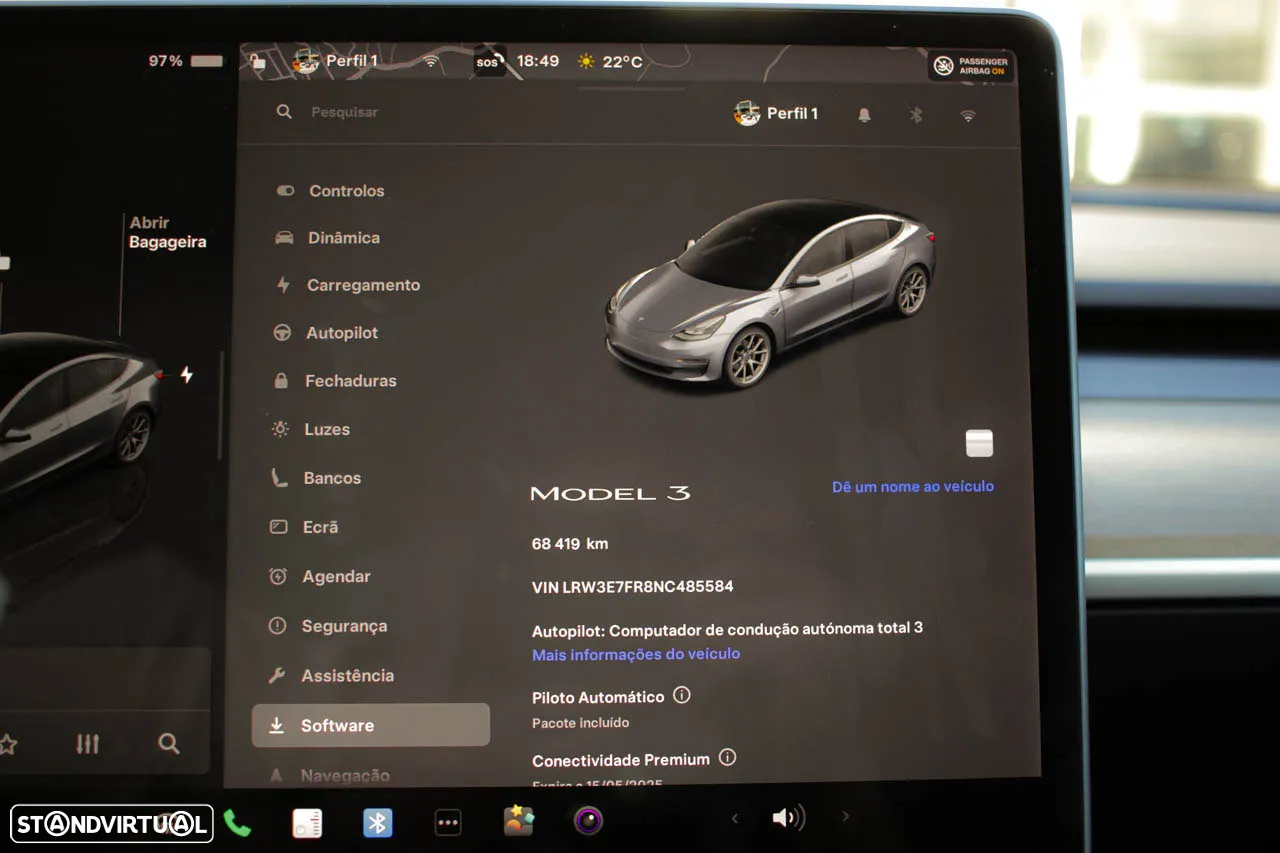This screenshot has width=1280, height=853.
Task: Tap the VIN LRW3E7FR8NC485584 text
Action: tap(632, 587)
